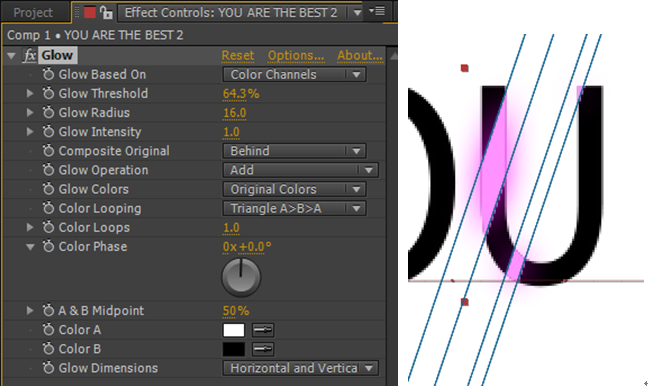648x386 pixels.
Task: Collapse the Color Phase property
Action: pos(30,247)
